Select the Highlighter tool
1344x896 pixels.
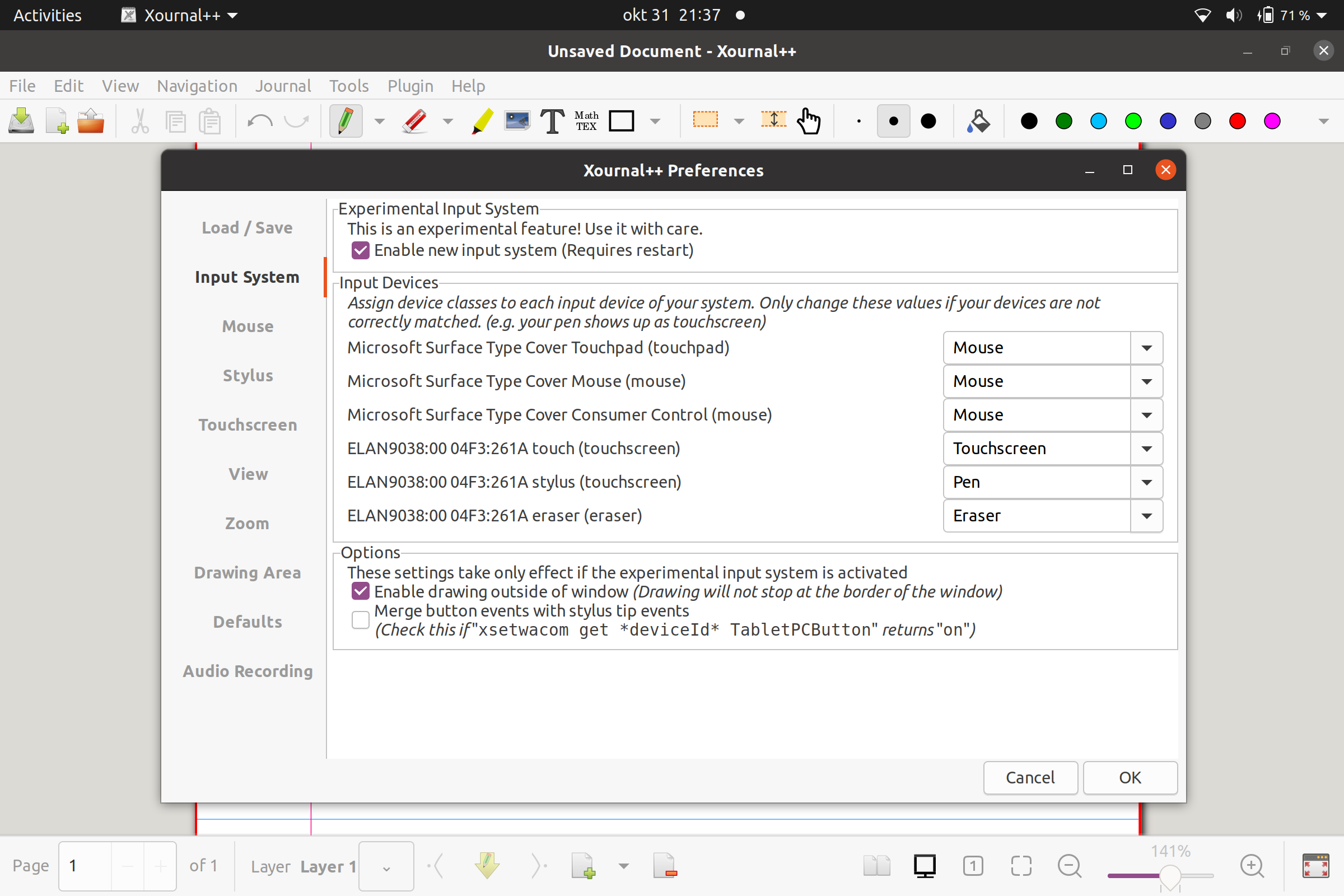pyautogui.click(x=482, y=120)
